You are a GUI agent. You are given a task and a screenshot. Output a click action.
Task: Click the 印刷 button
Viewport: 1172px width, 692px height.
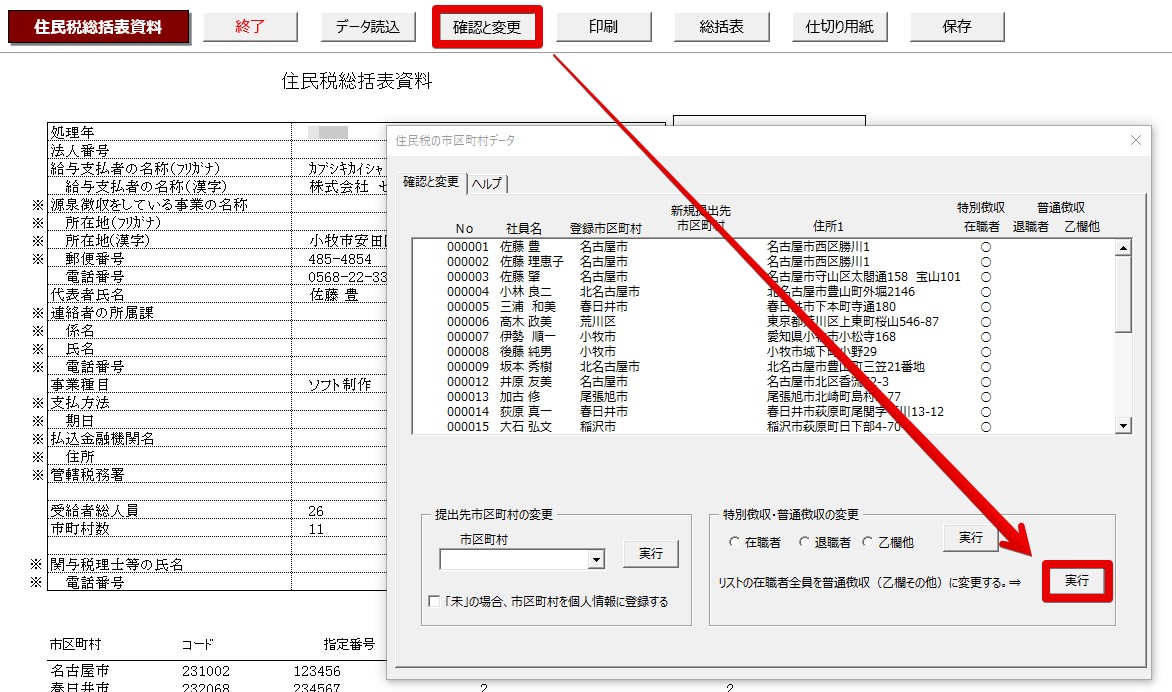[603, 27]
